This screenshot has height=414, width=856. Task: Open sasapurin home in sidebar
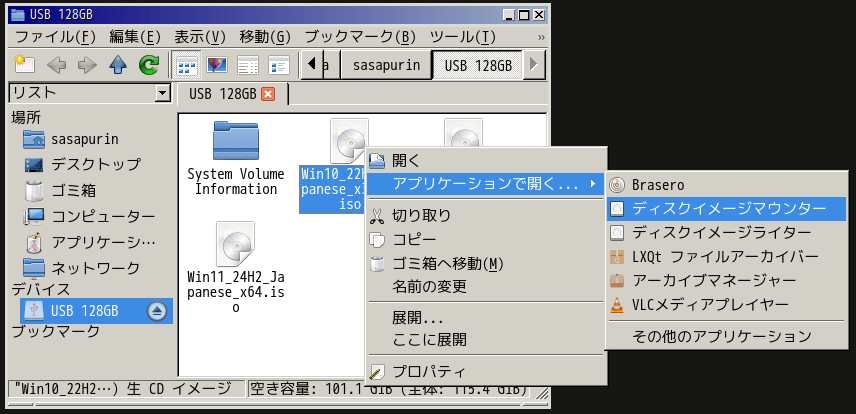click(70, 139)
